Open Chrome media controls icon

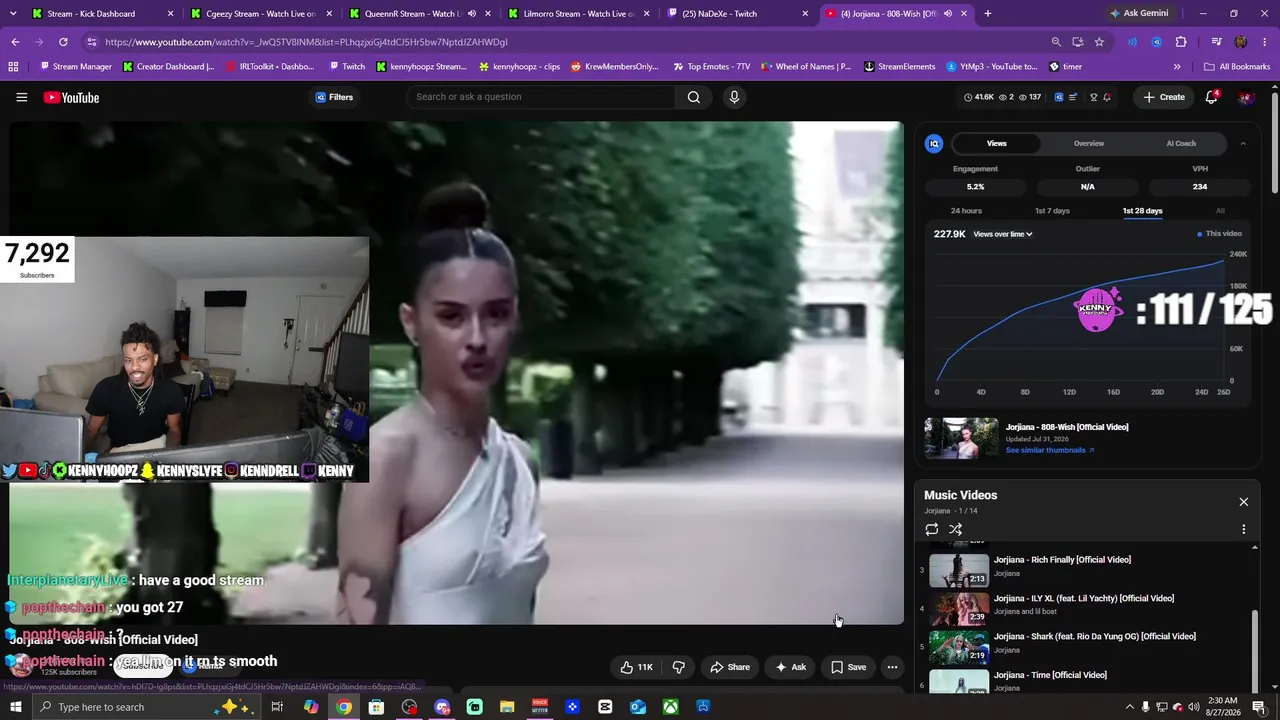1216,42
